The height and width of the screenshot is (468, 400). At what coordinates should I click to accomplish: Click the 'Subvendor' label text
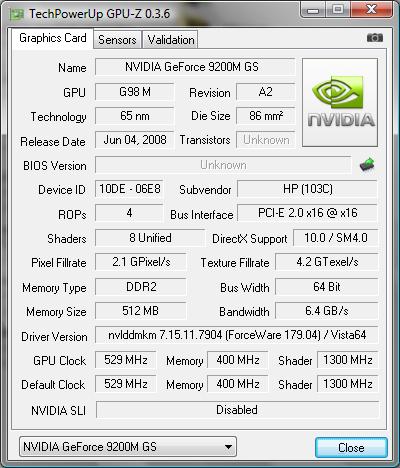205,190
